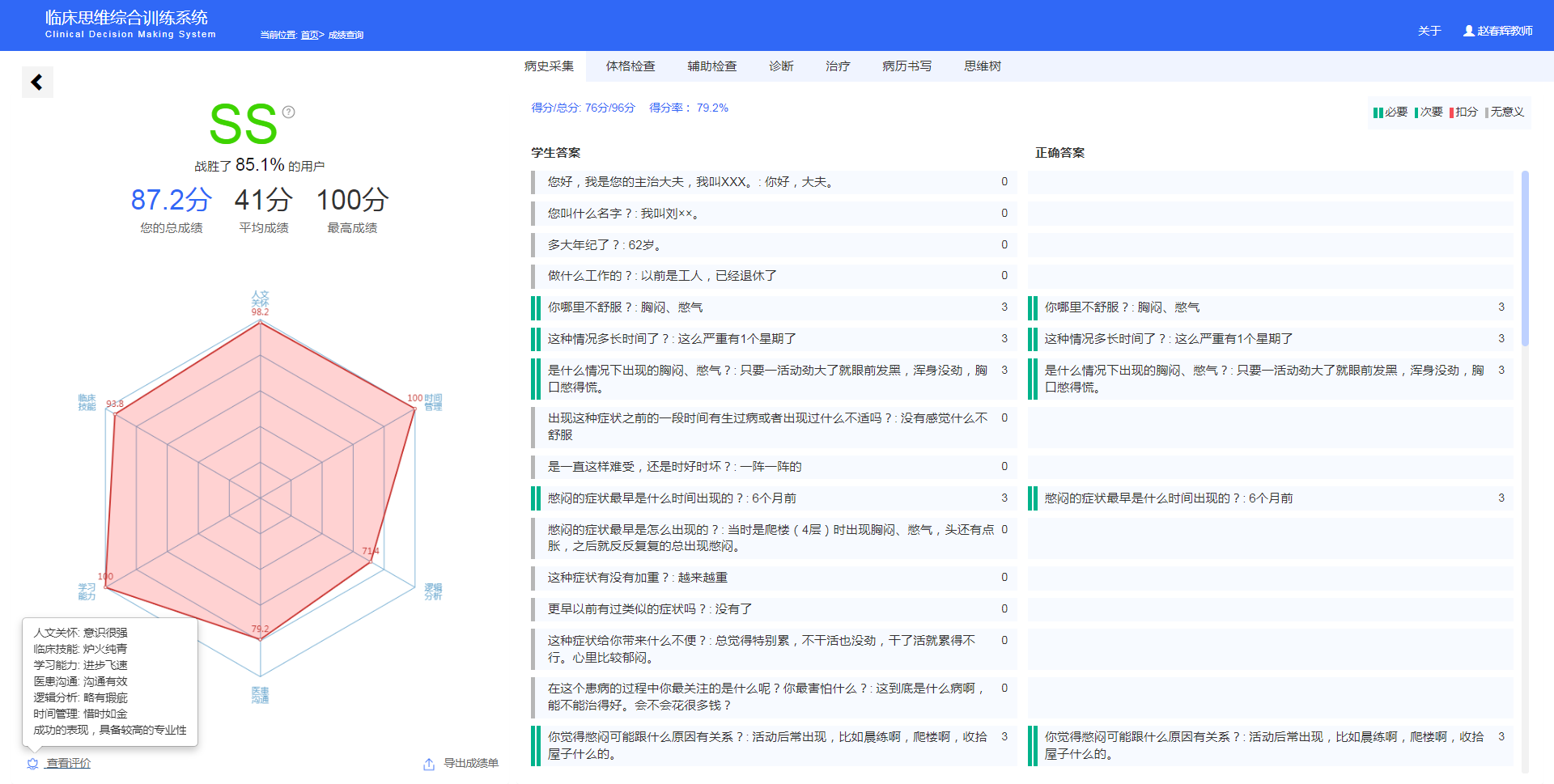Viewport: 1554px width, 784px height.
Task: Click the 得分率 79.2% text
Action: (689, 108)
